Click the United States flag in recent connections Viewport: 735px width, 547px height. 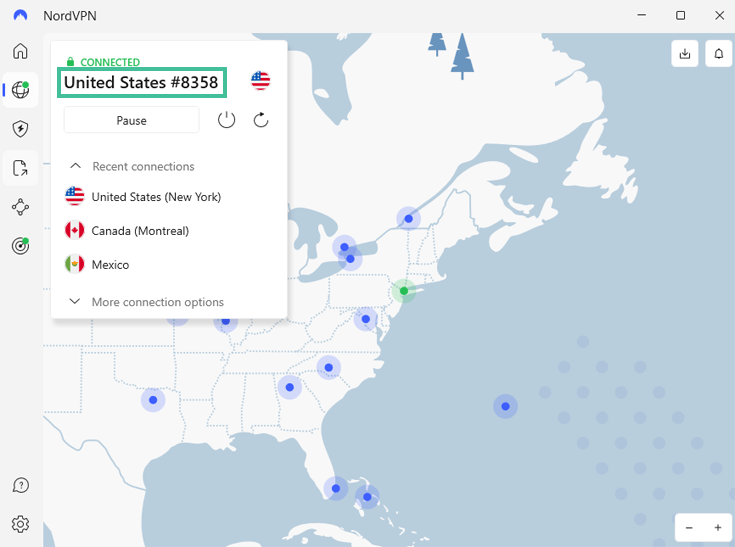pyautogui.click(x=75, y=196)
